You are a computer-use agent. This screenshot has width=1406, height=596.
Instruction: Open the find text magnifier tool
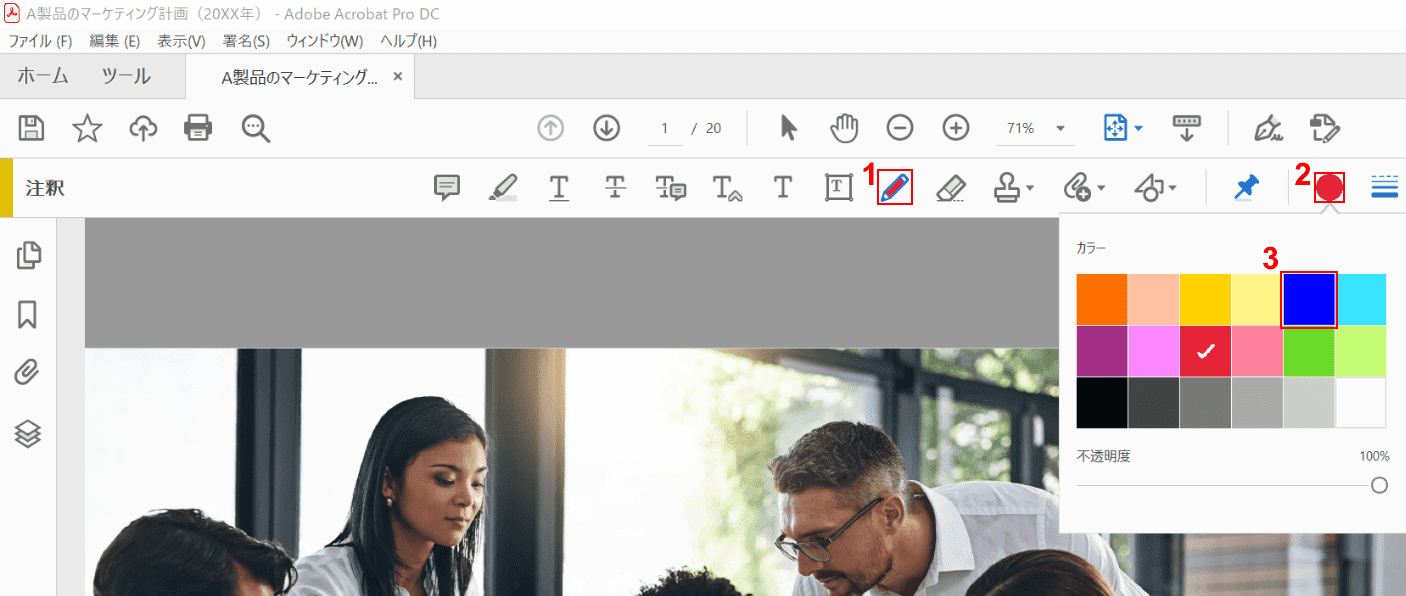coord(256,128)
